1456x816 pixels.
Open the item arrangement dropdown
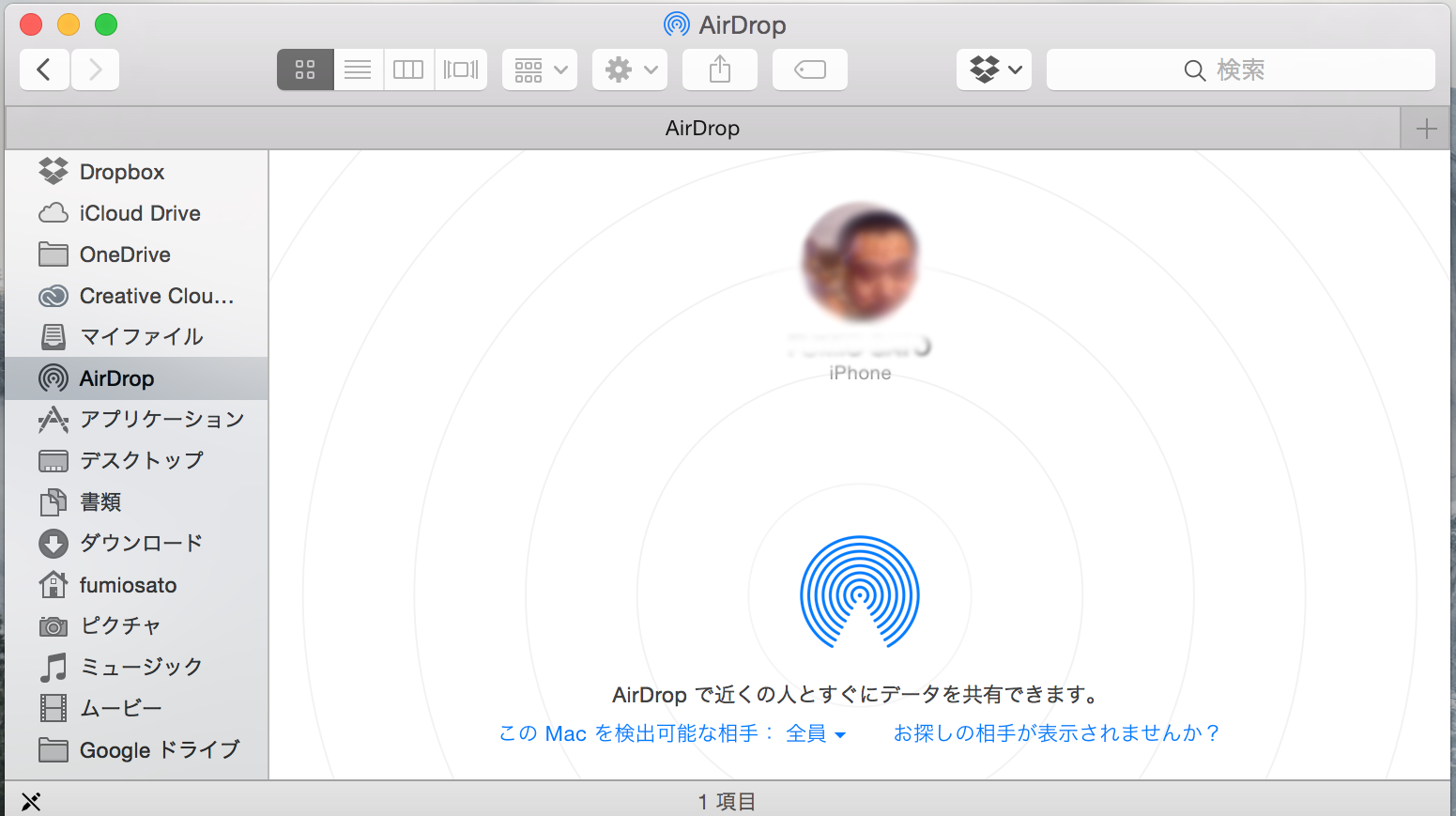coord(540,69)
